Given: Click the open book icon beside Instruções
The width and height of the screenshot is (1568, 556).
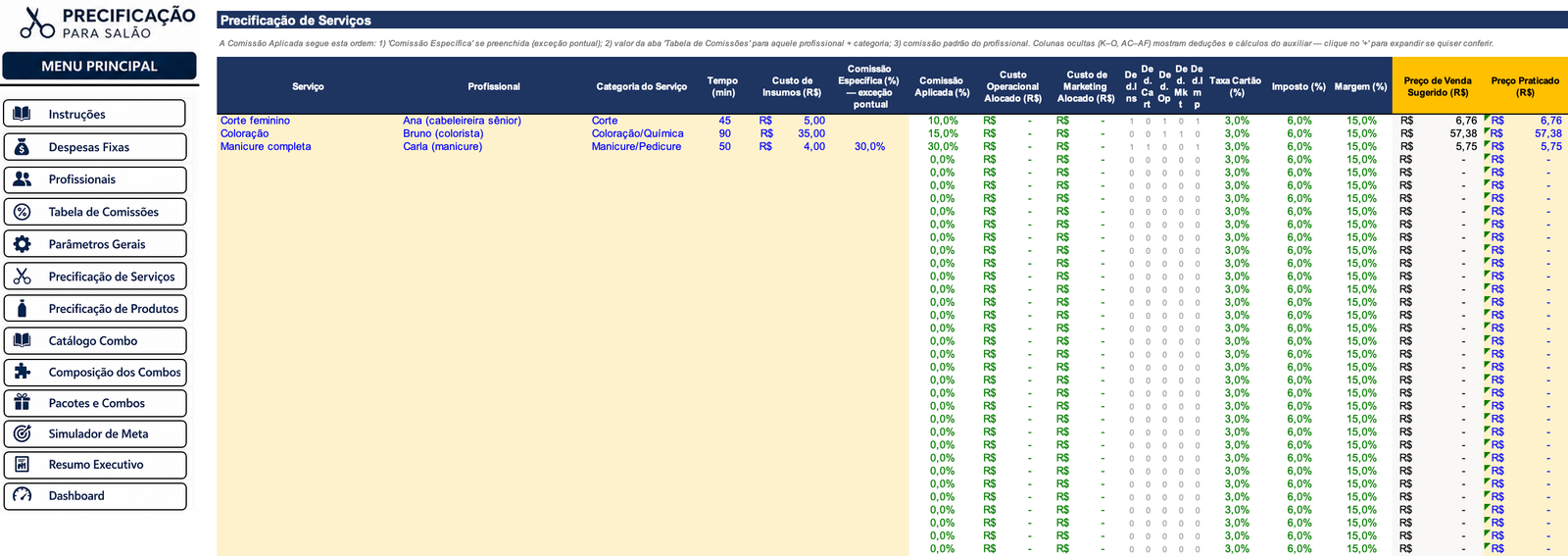Looking at the screenshot, I should pos(23,114).
